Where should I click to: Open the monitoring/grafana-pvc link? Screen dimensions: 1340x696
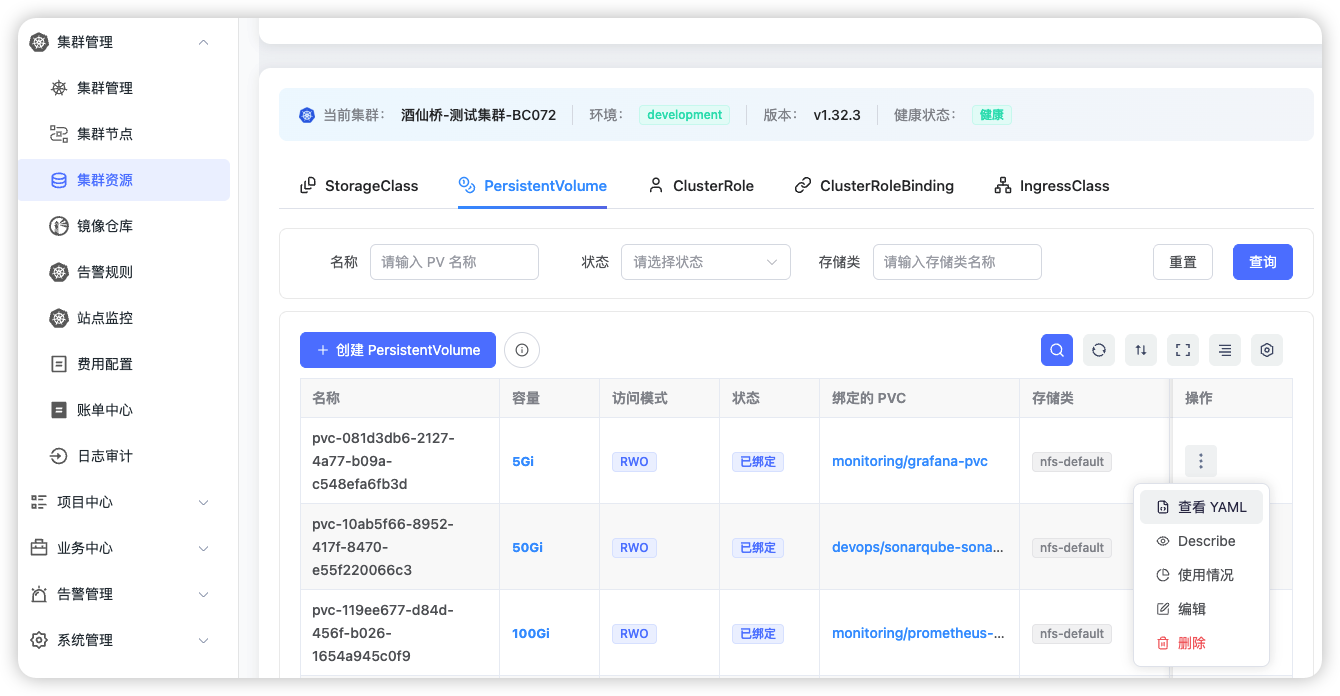909,461
